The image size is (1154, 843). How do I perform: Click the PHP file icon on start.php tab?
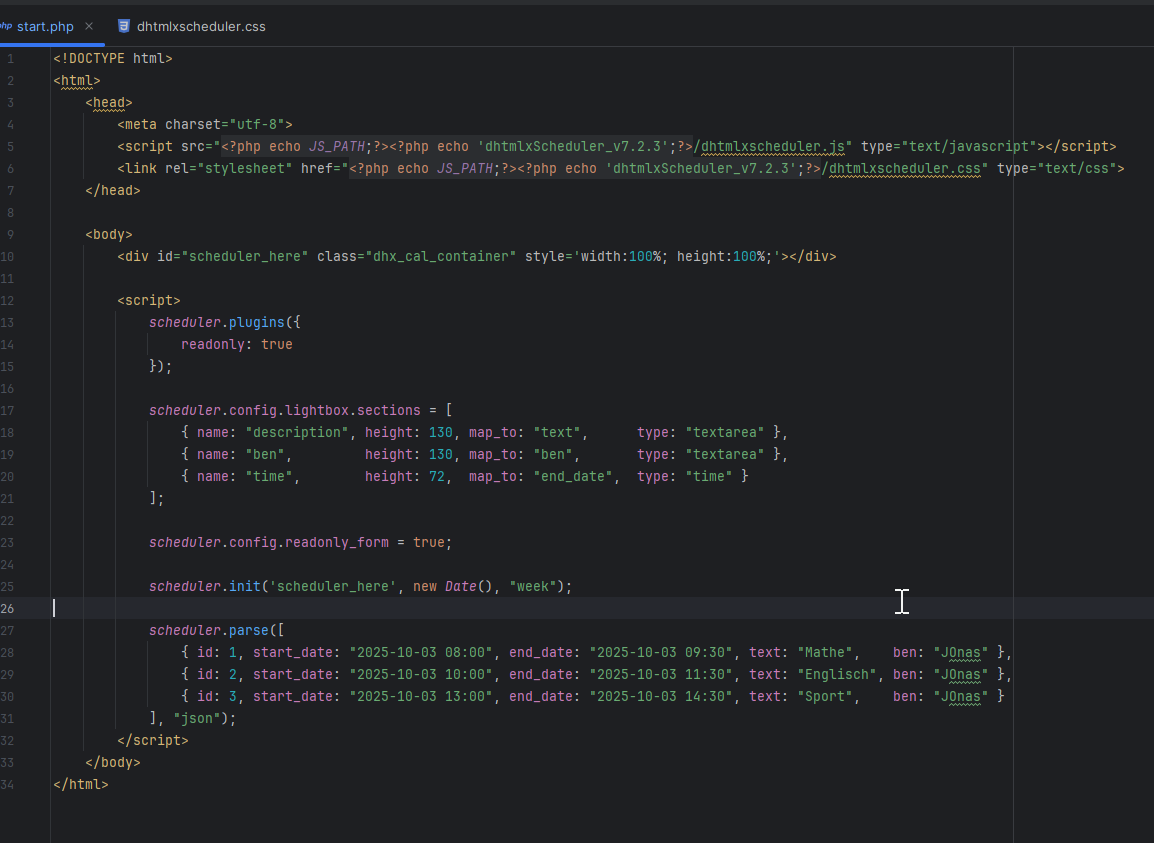pos(6,26)
